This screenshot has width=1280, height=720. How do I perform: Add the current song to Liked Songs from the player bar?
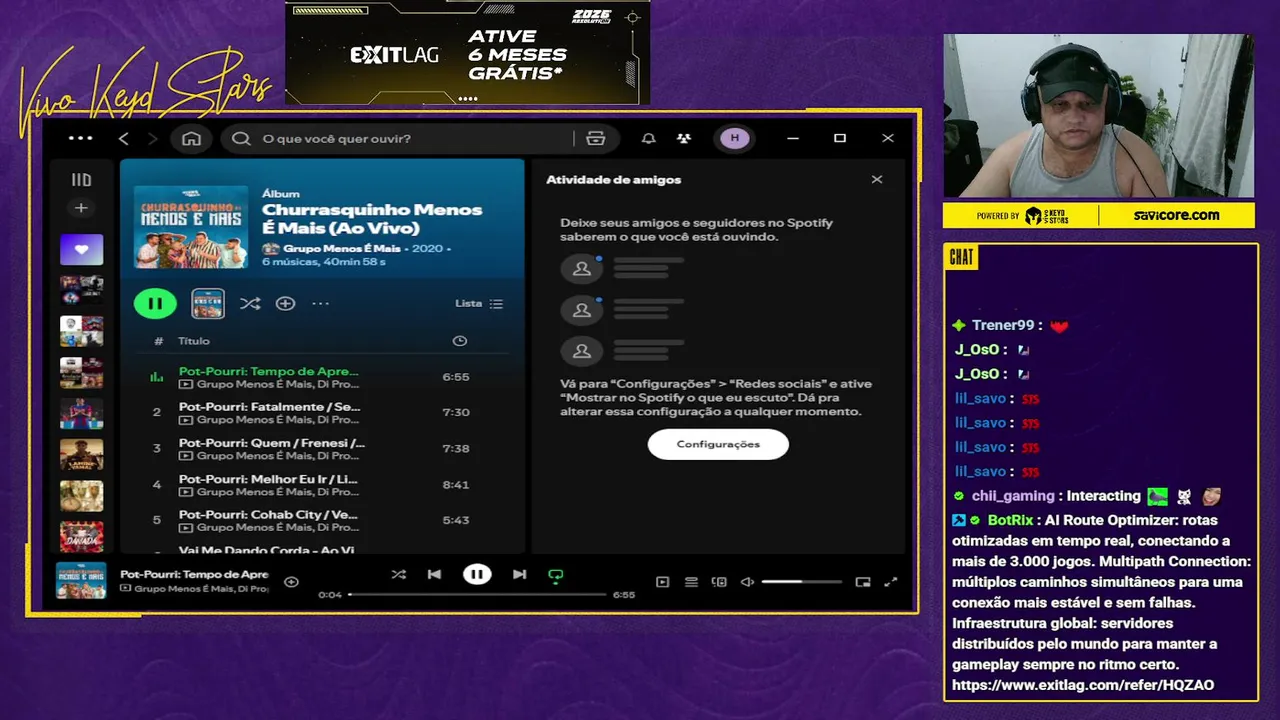pos(291,582)
